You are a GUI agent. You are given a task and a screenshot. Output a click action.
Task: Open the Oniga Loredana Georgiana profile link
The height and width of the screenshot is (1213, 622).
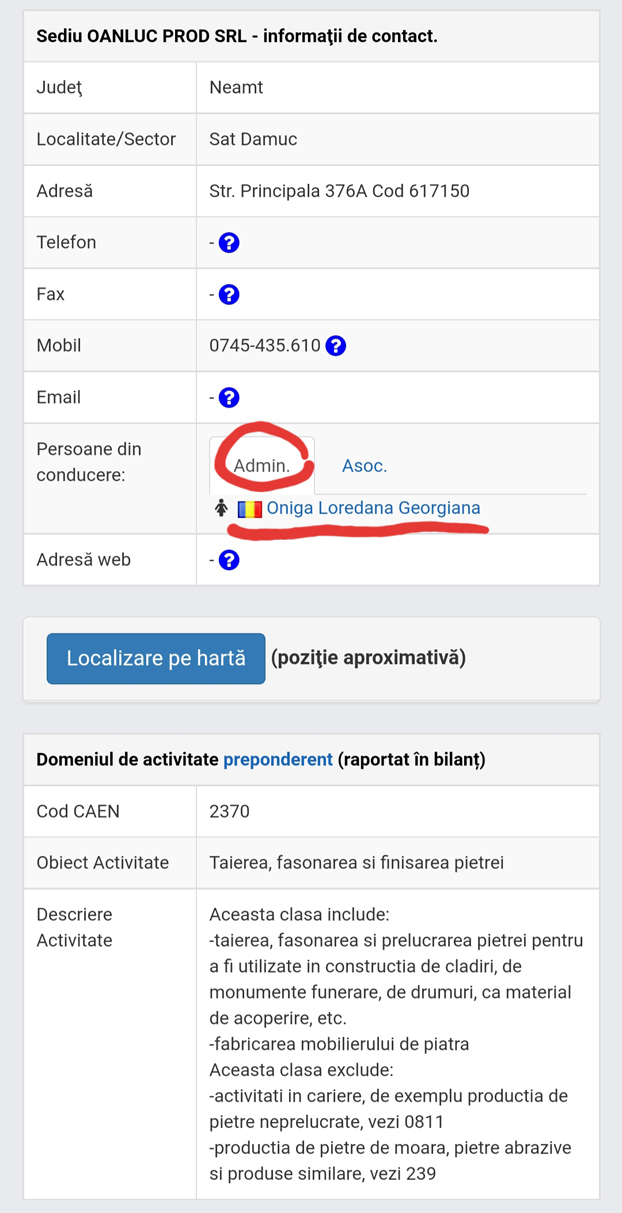point(372,508)
